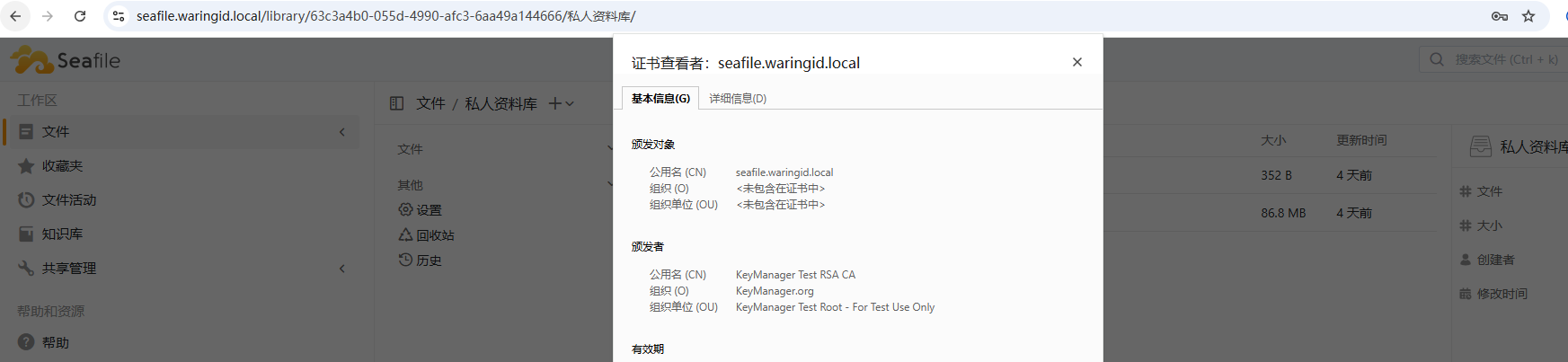
Task: Close the certificate viewer dialog
Action: tap(1076, 62)
